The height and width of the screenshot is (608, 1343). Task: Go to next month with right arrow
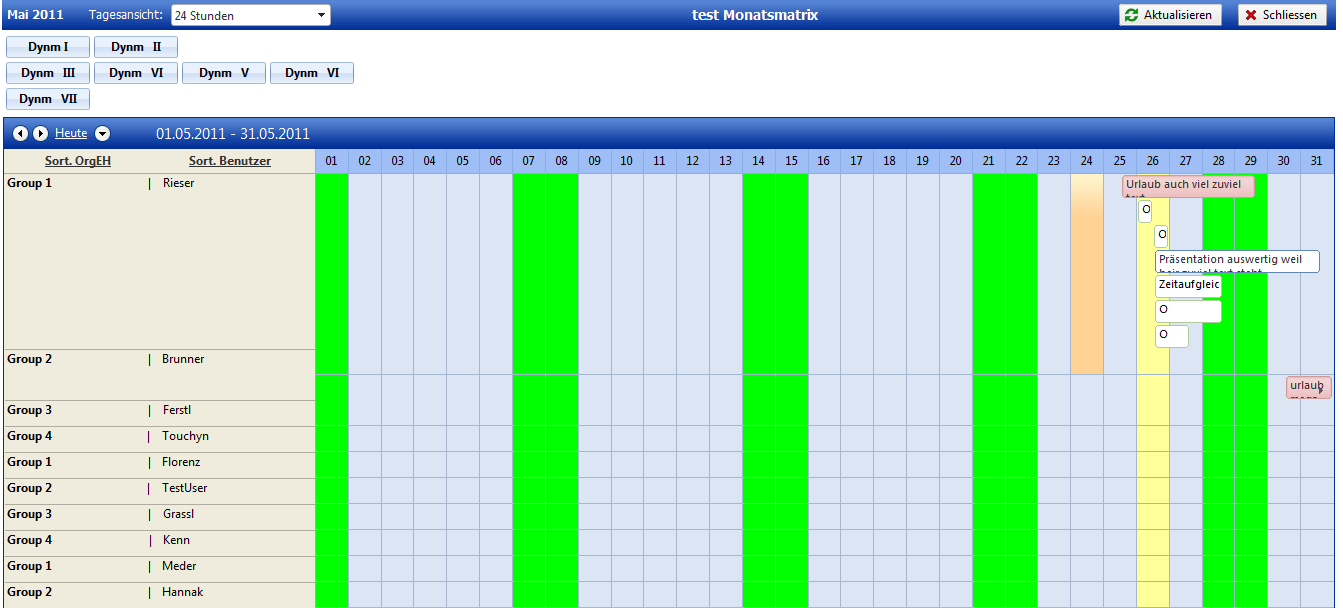tap(40, 133)
